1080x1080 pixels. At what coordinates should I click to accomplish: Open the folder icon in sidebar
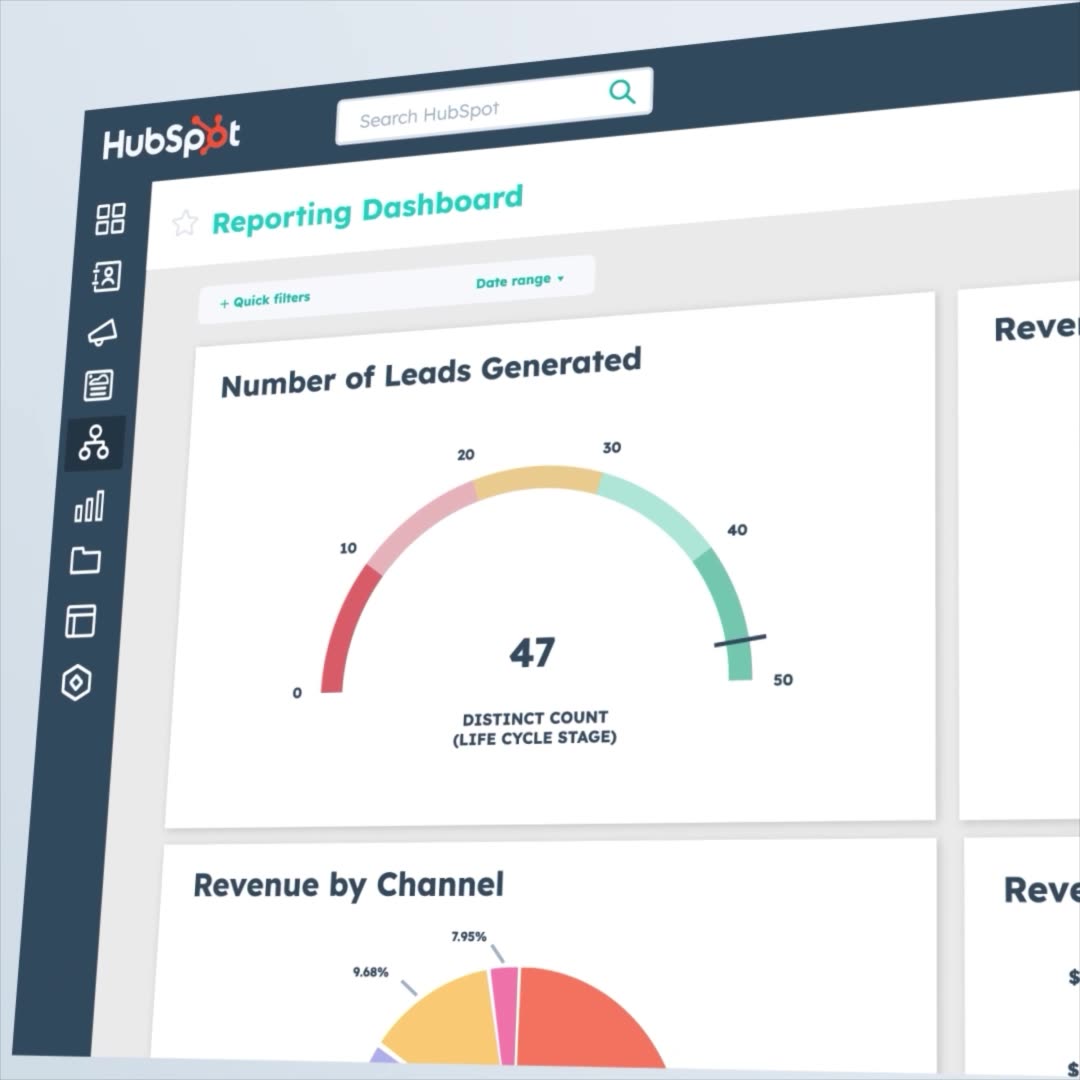[x=86, y=561]
